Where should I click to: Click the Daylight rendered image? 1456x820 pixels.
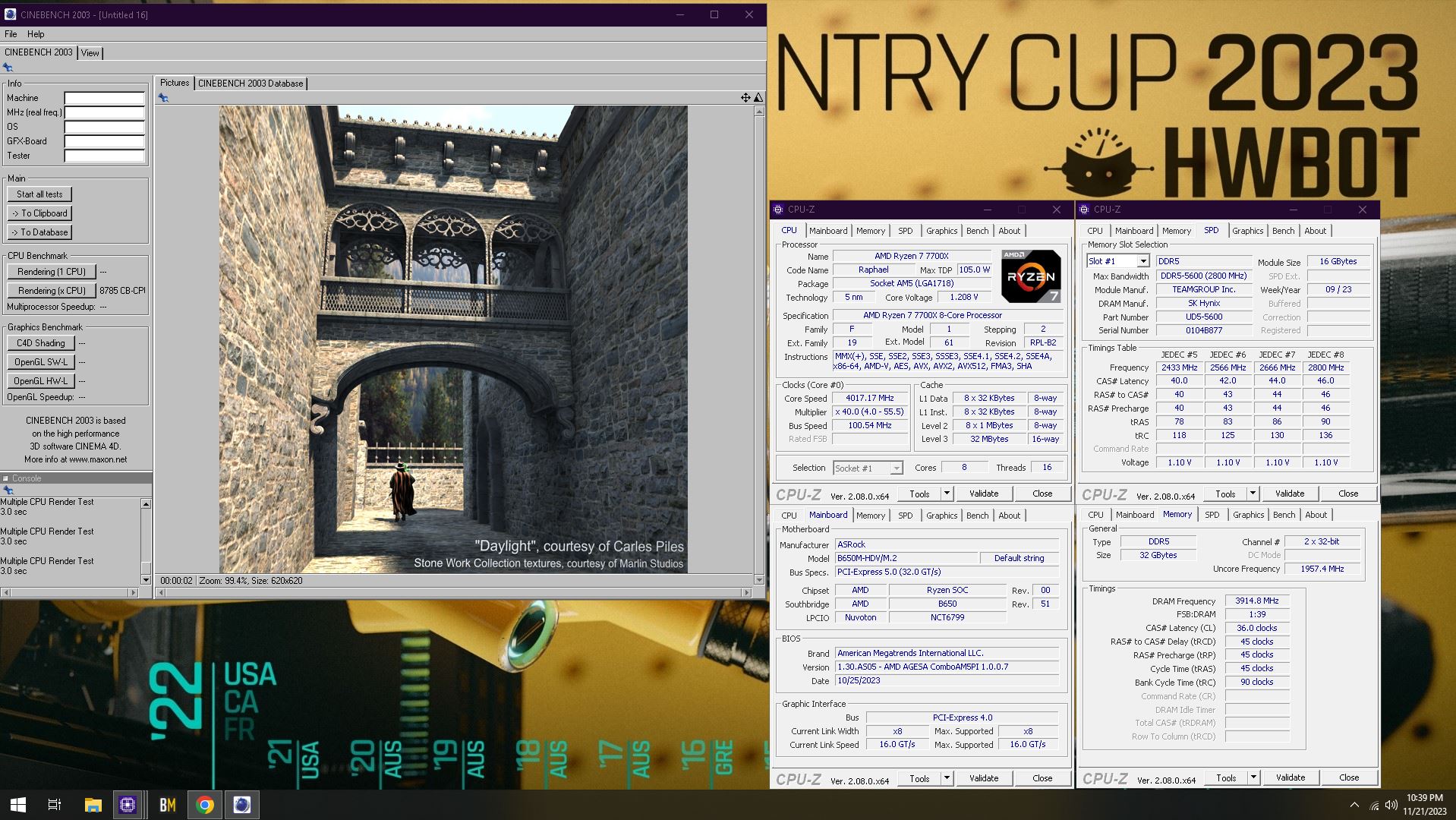pyautogui.click(x=453, y=339)
